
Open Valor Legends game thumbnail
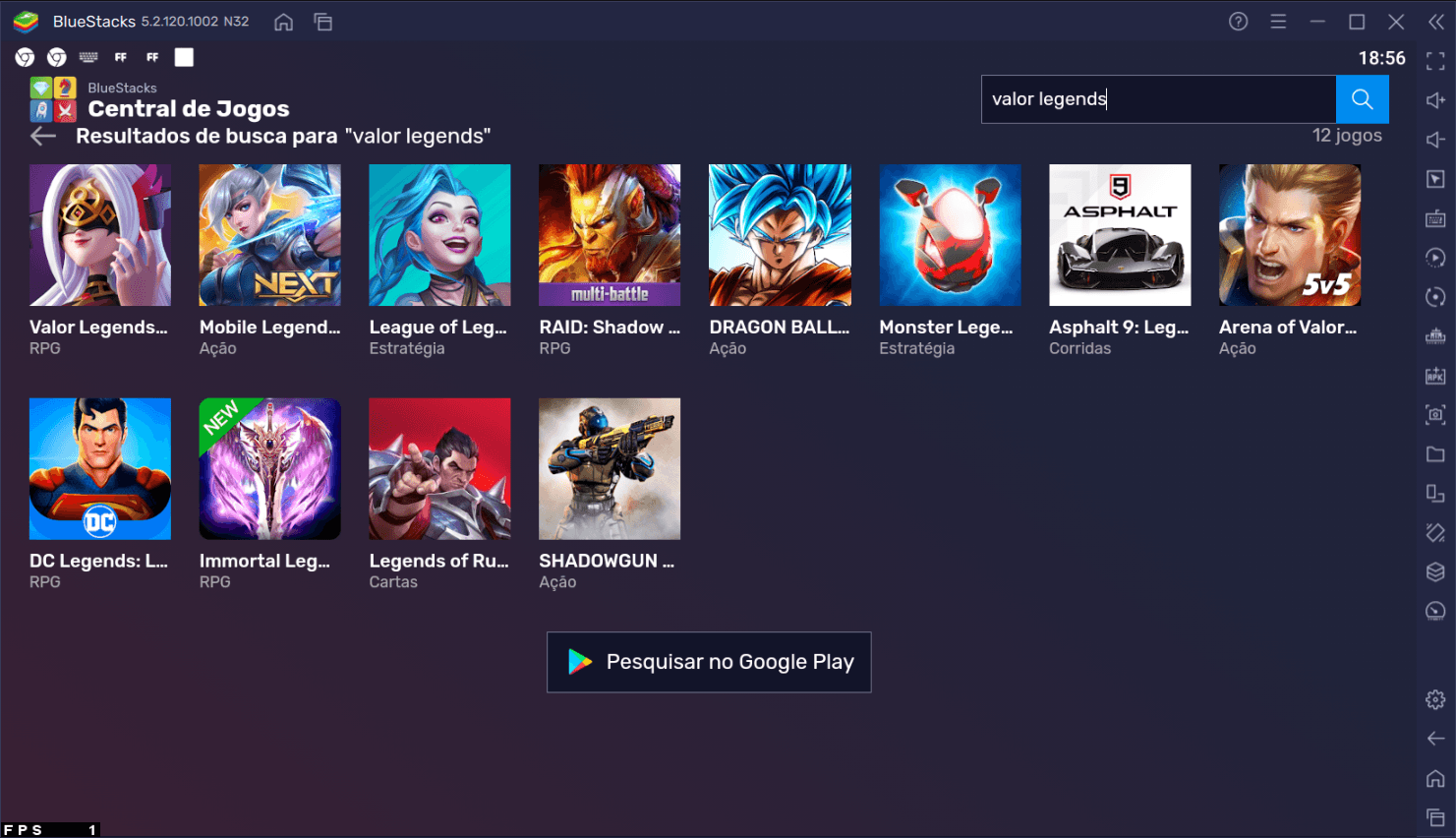click(x=100, y=235)
